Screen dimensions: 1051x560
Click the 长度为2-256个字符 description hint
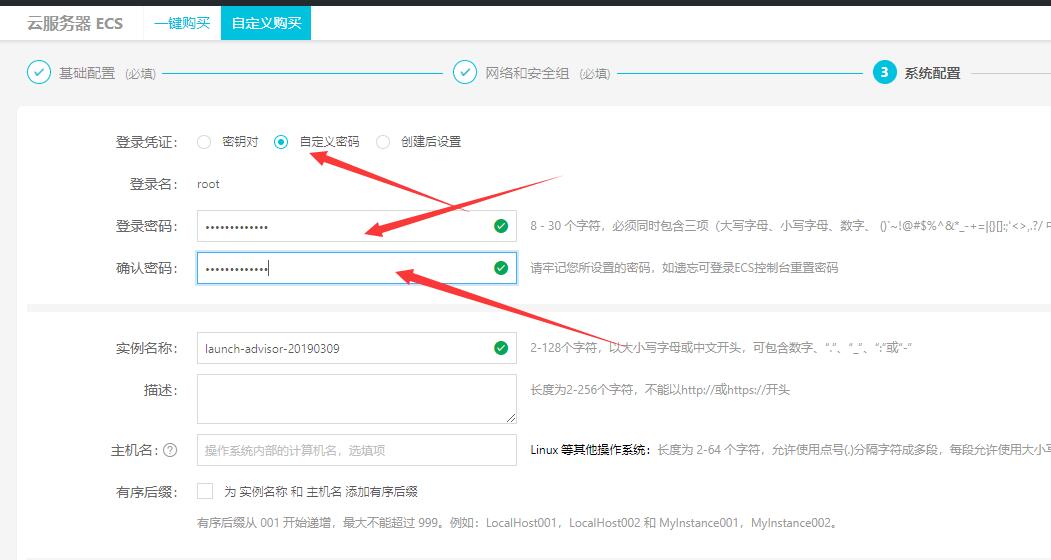coord(660,390)
